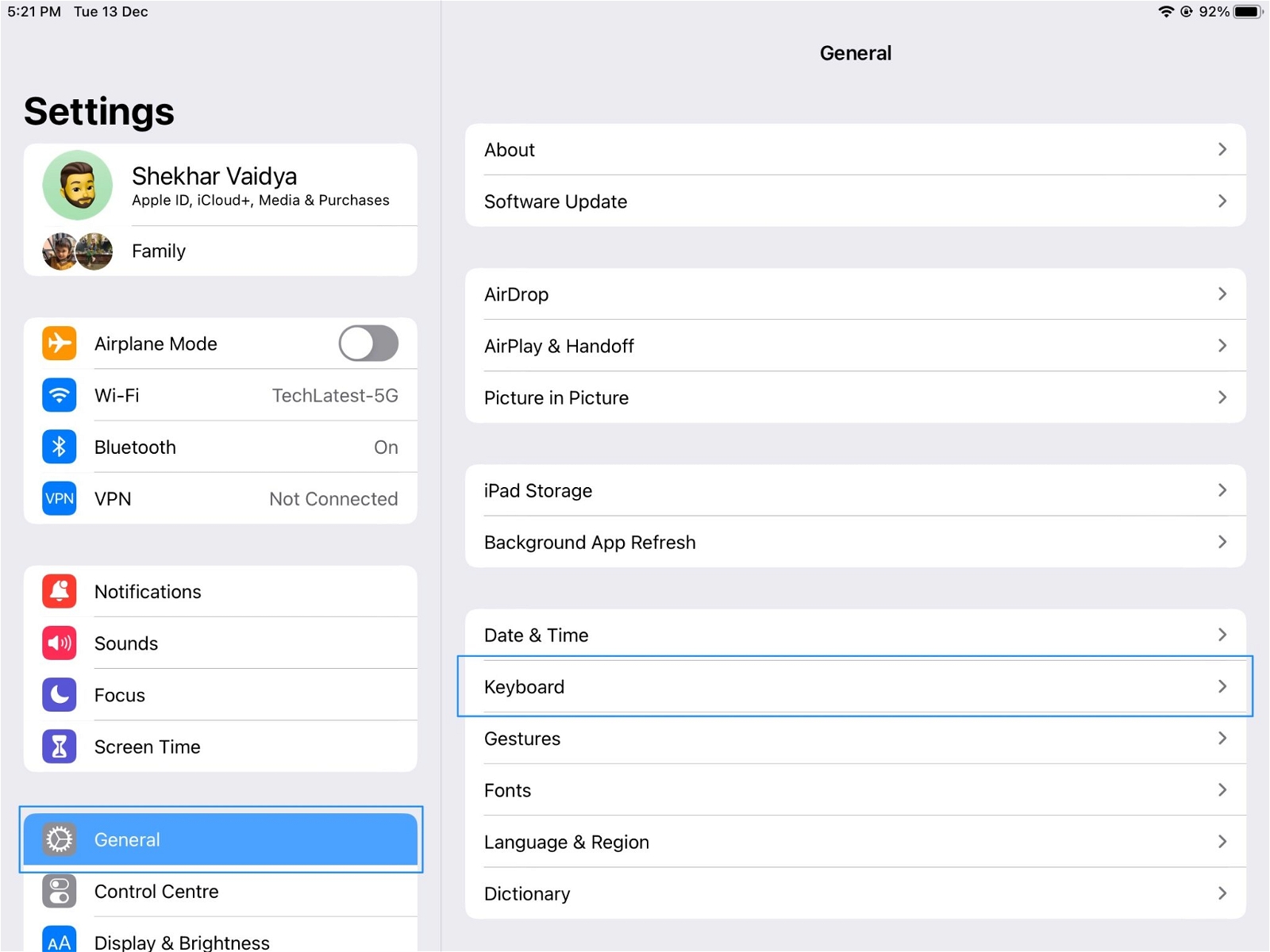Open Notifications settings
Screen dimensions: 1270x952
point(221,591)
